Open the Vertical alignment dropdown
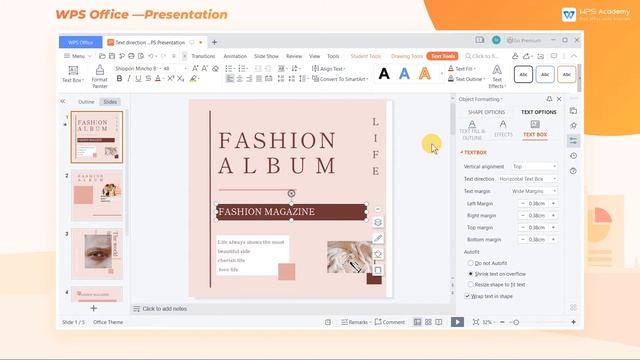The height and width of the screenshot is (360, 640). [534, 167]
